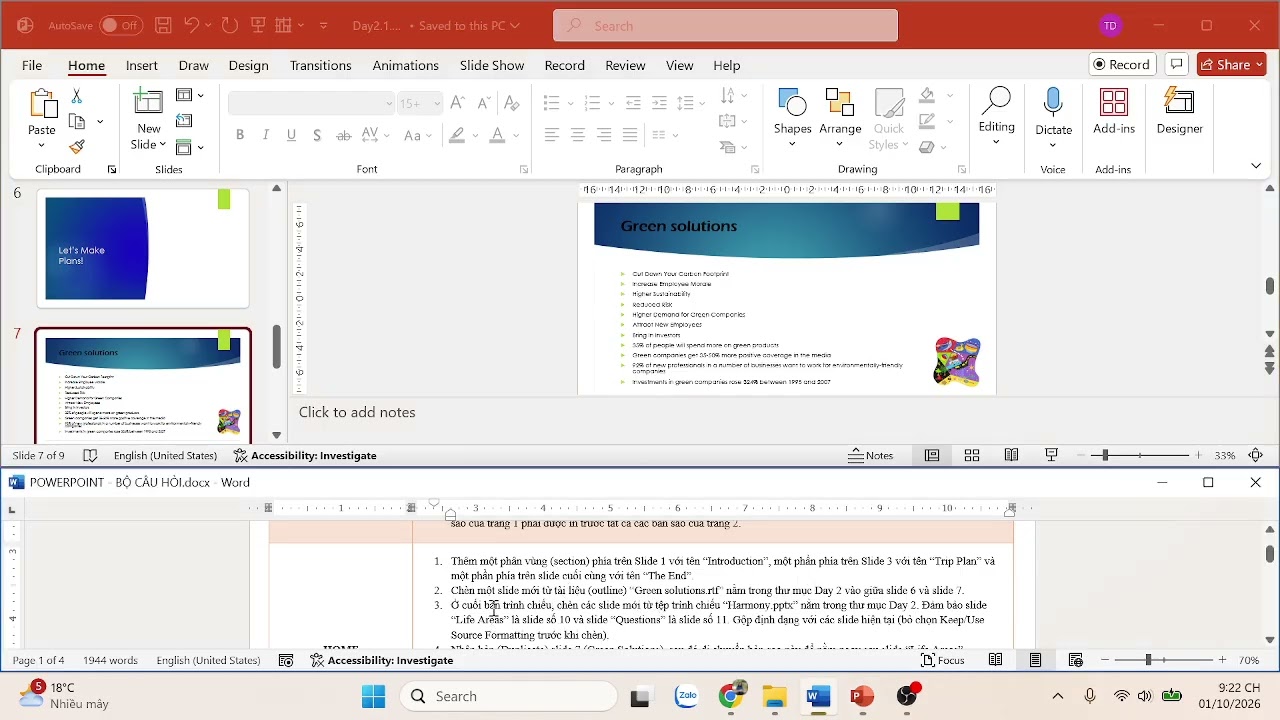
Task: Click the Save icon in title bar
Action: pyautogui.click(x=163, y=25)
